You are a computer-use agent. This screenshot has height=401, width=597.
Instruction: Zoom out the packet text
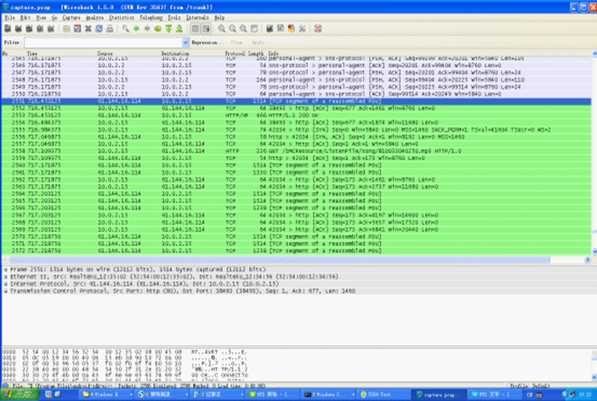(x=232, y=29)
